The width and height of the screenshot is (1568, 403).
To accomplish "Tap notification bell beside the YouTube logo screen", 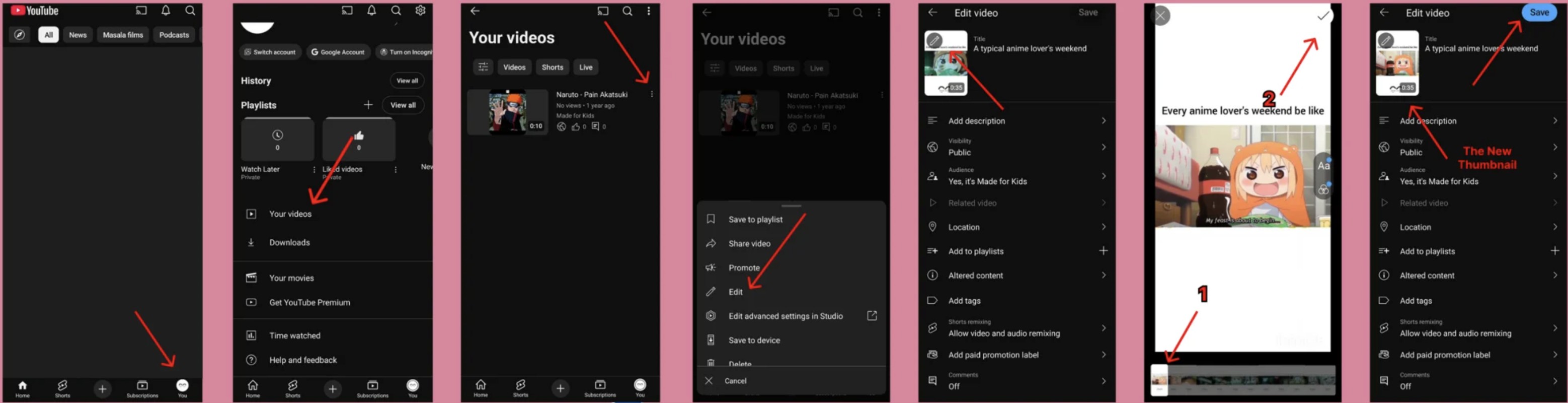I will pyautogui.click(x=166, y=11).
